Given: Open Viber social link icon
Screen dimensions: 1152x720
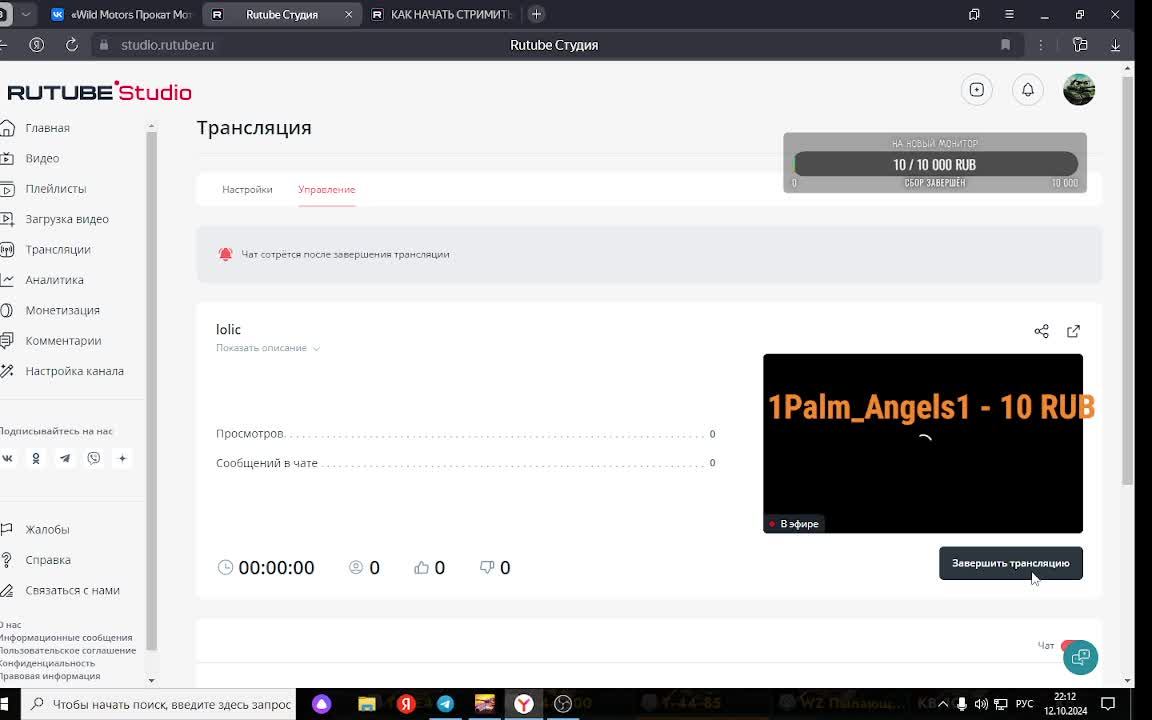Looking at the screenshot, I should (93, 458).
